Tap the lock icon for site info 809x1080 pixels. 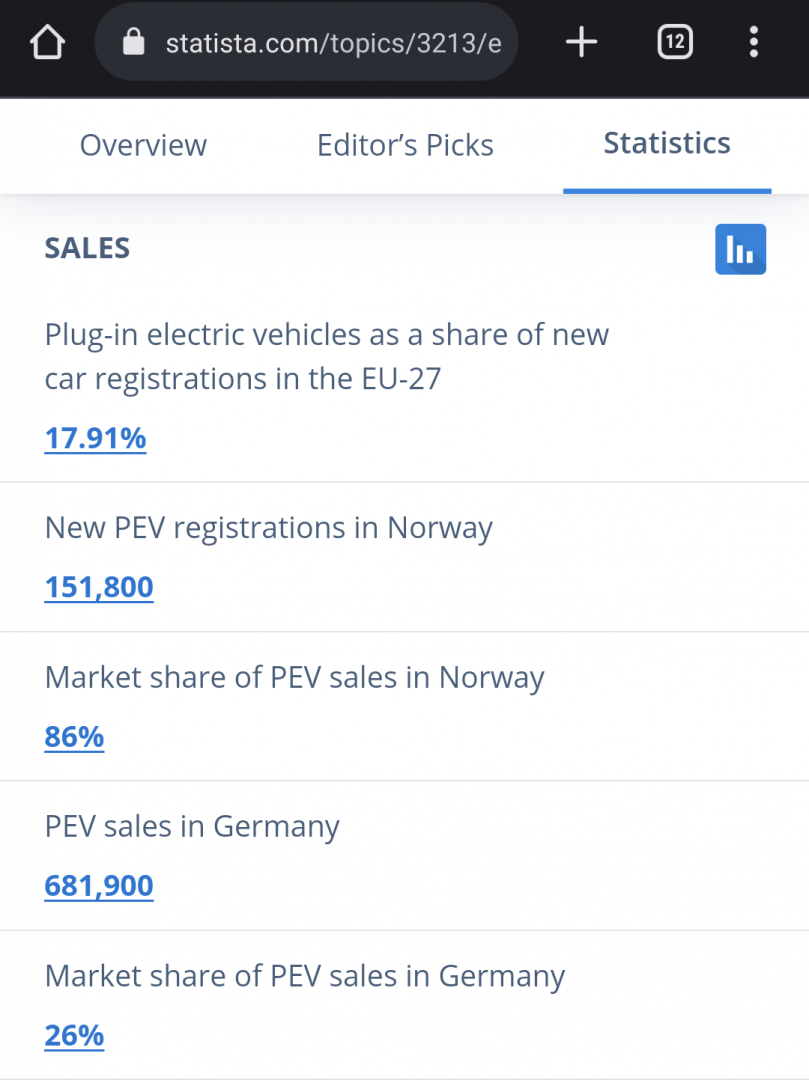pyautogui.click(x=133, y=42)
